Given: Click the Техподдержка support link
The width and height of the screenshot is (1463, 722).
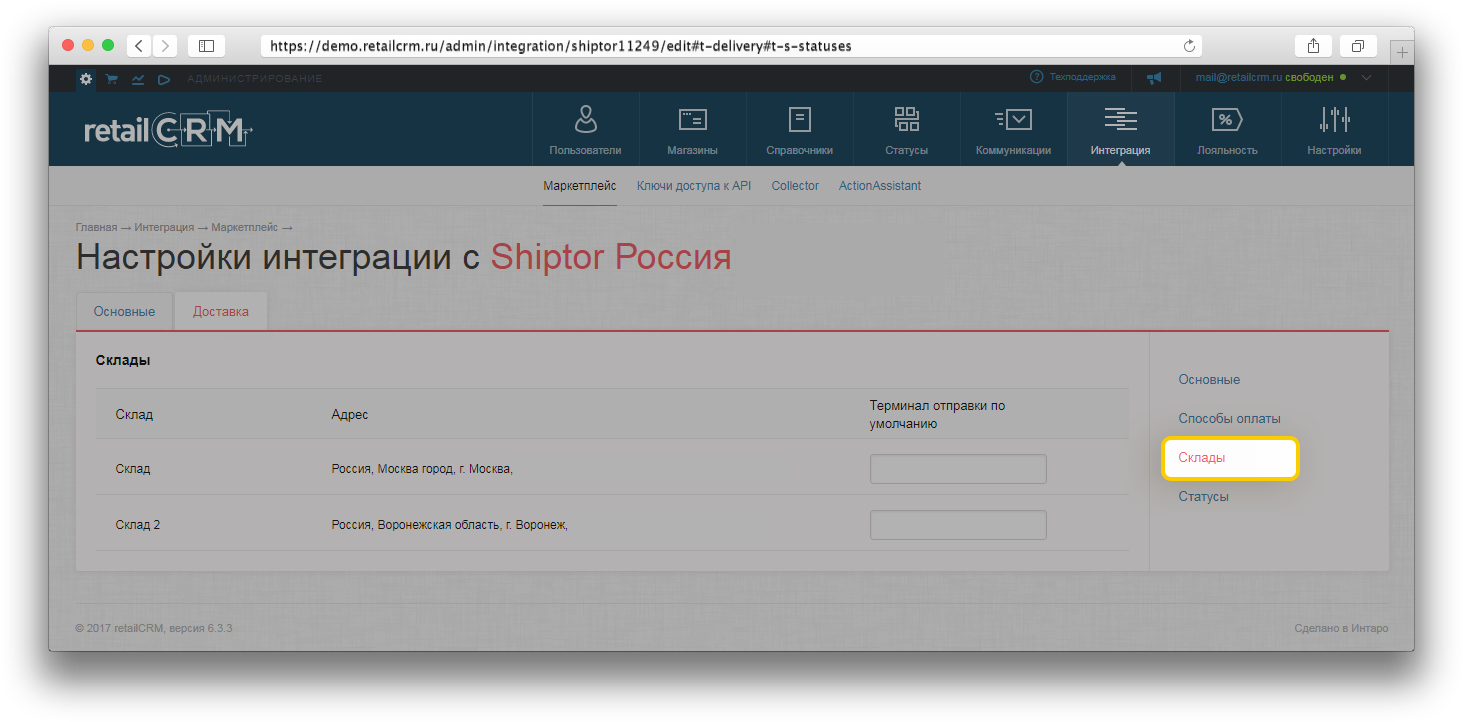Looking at the screenshot, I should (1073, 77).
